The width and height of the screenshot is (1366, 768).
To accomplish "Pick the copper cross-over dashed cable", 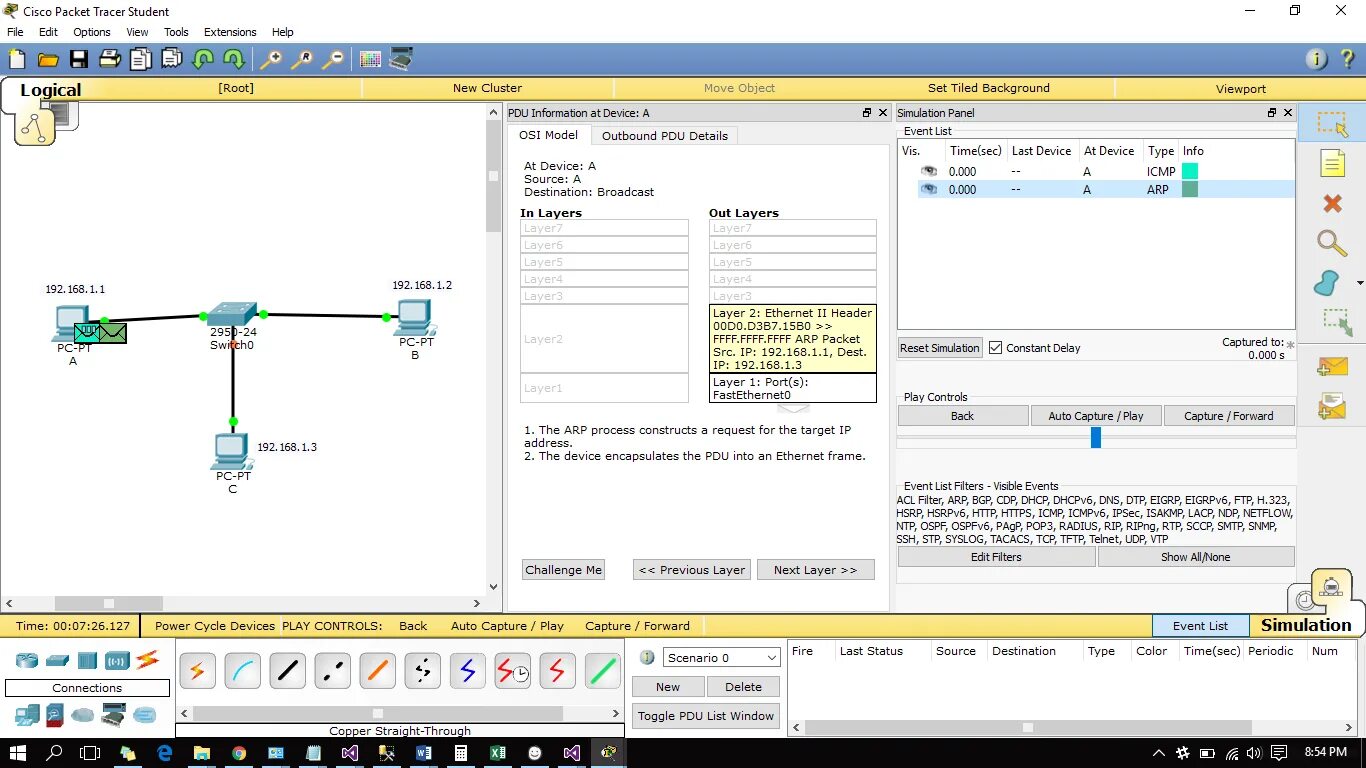I will click(x=332, y=671).
